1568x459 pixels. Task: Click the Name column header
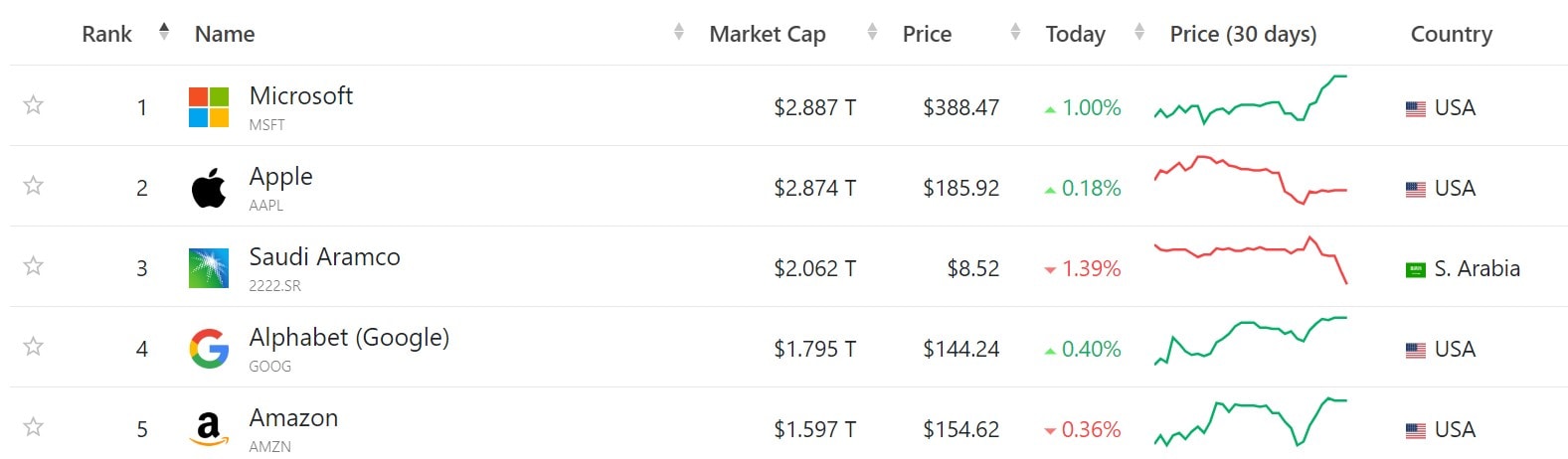click(x=225, y=34)
